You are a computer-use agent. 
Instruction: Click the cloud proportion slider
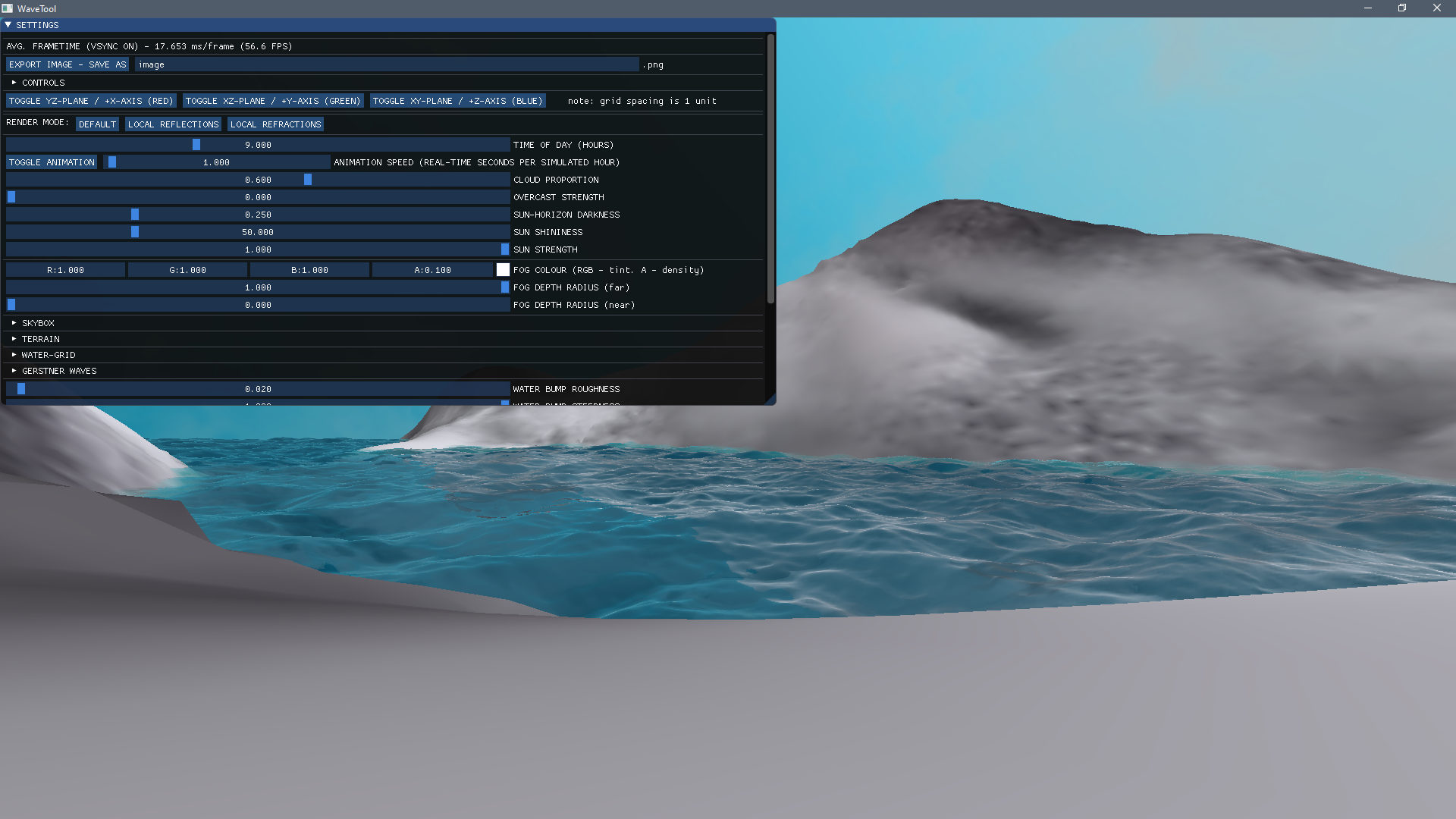tap(258, 180)
